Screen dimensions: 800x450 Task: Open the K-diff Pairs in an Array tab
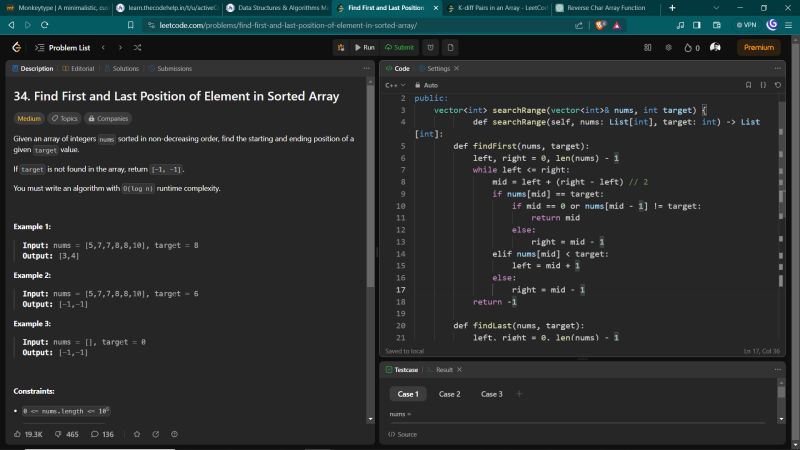(497, 8)
